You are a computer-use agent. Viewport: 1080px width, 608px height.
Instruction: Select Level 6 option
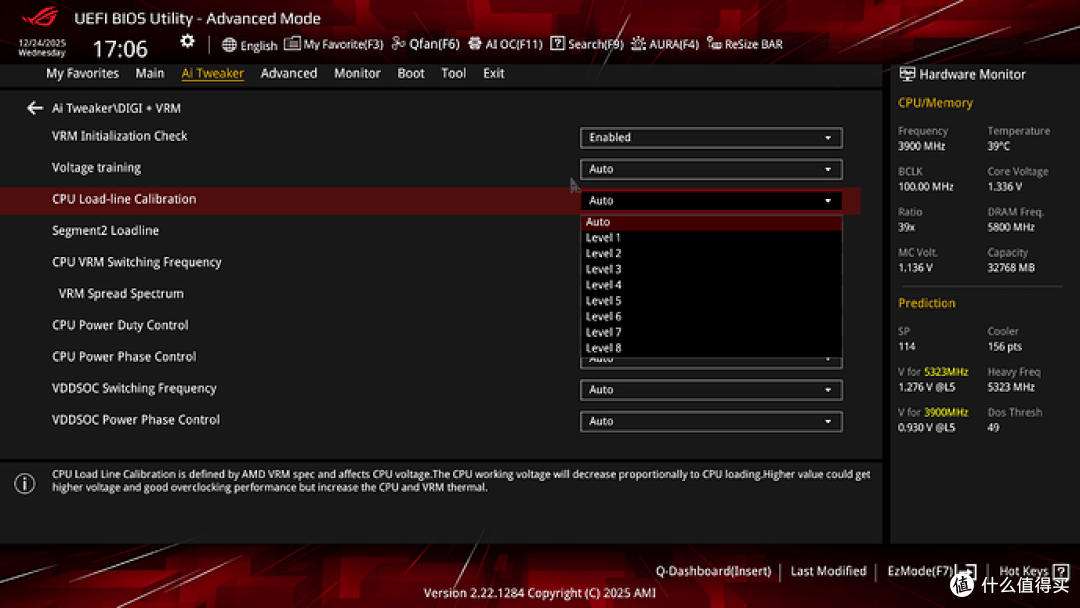711,317
